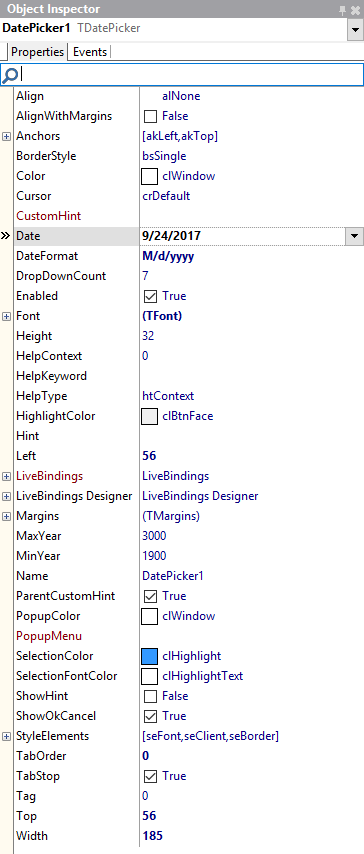
Task: Switch to the Events tab
Action: point(90,52)
